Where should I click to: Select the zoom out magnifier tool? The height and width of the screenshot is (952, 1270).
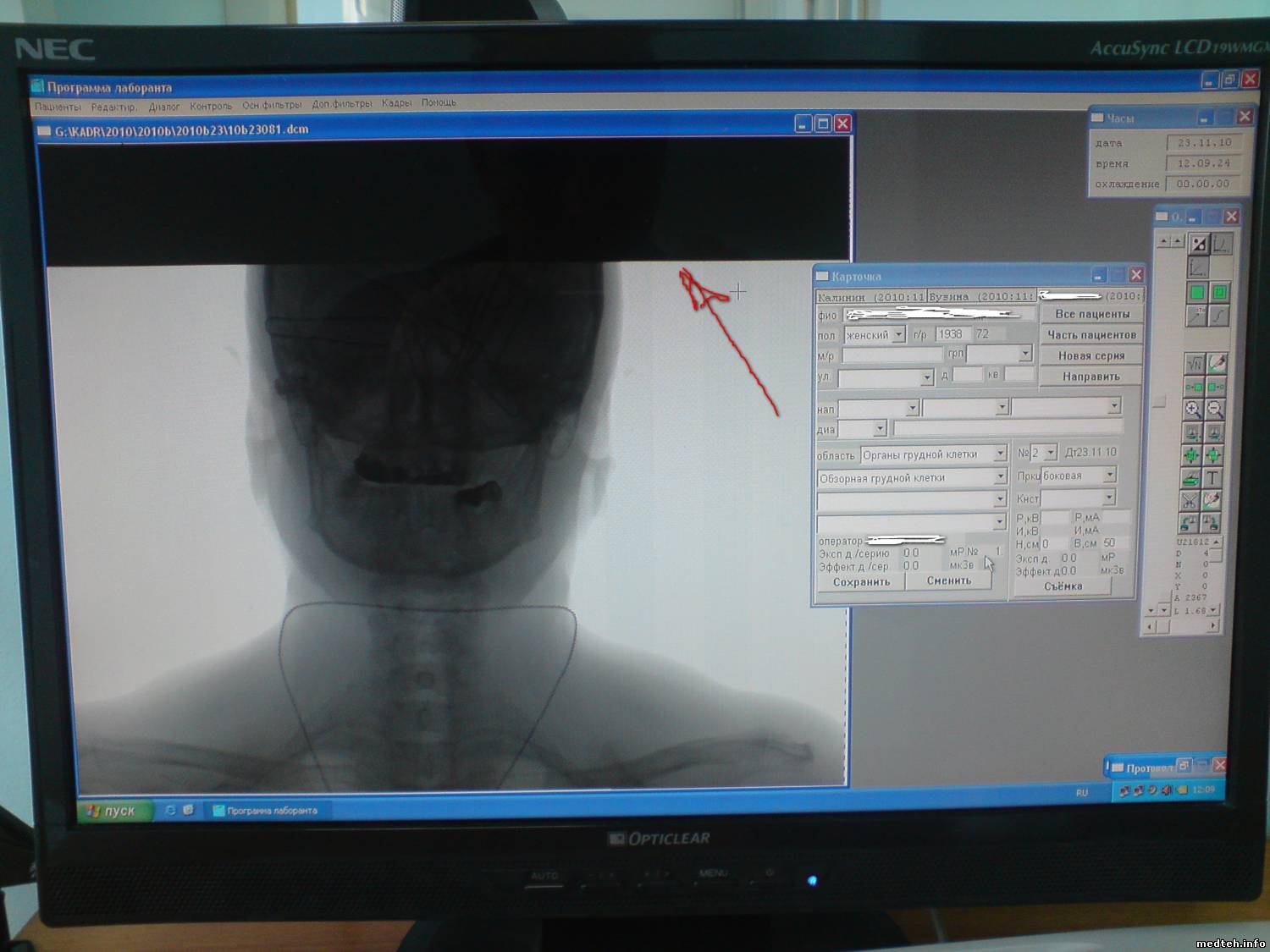[1215, 410]
